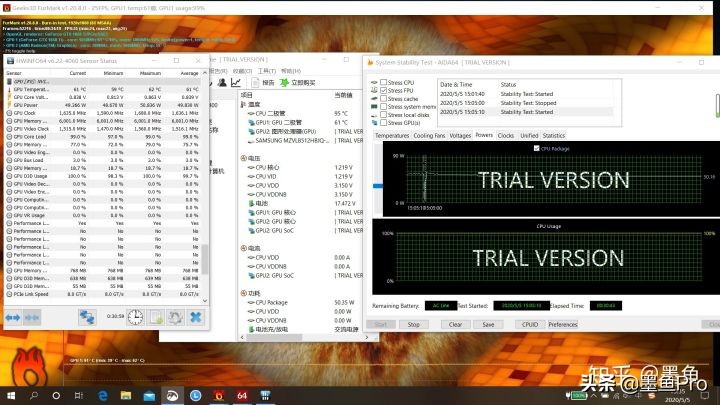Click blue clock app on taskbar

(x=196, y=395)
